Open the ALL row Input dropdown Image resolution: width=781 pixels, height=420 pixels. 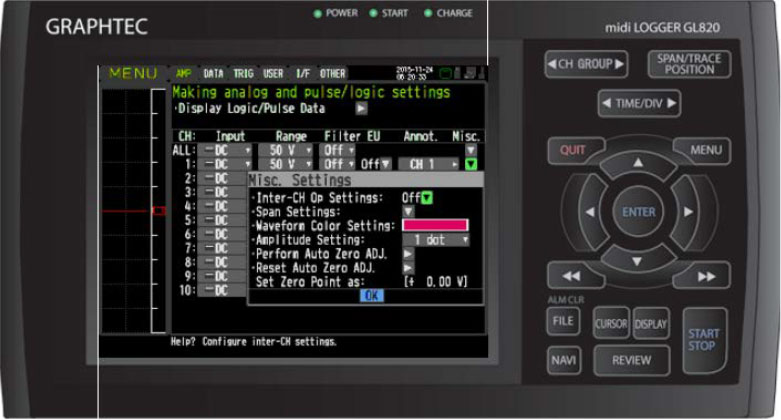[x=225, y=150]
